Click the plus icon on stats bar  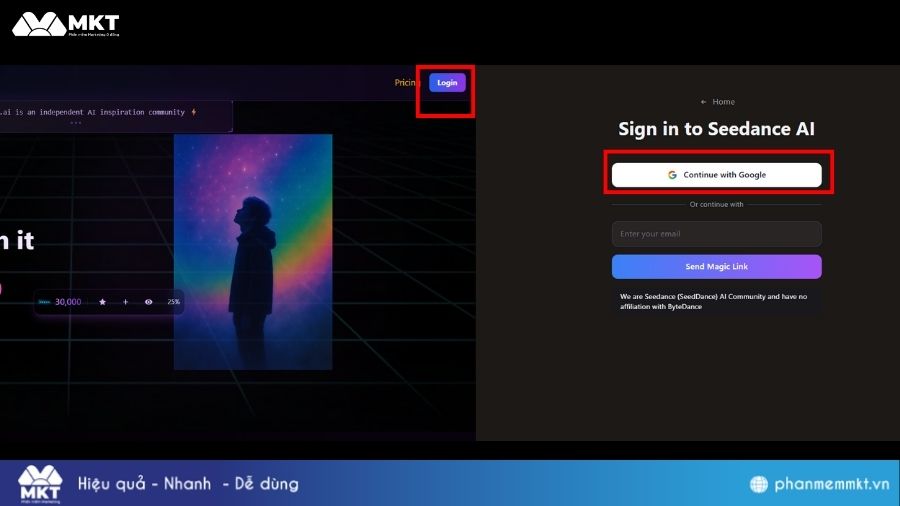125,302
